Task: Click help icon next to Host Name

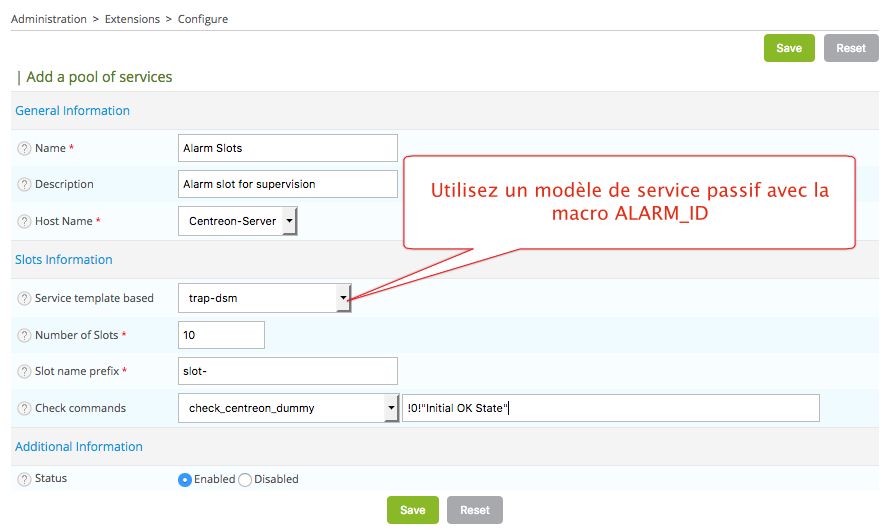Action: (24, 222)
